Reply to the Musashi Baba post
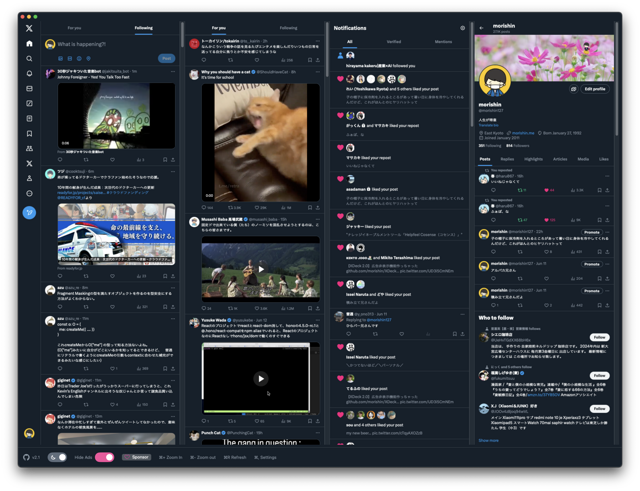This screenshot has height=491, width=640. coord(206,308)
